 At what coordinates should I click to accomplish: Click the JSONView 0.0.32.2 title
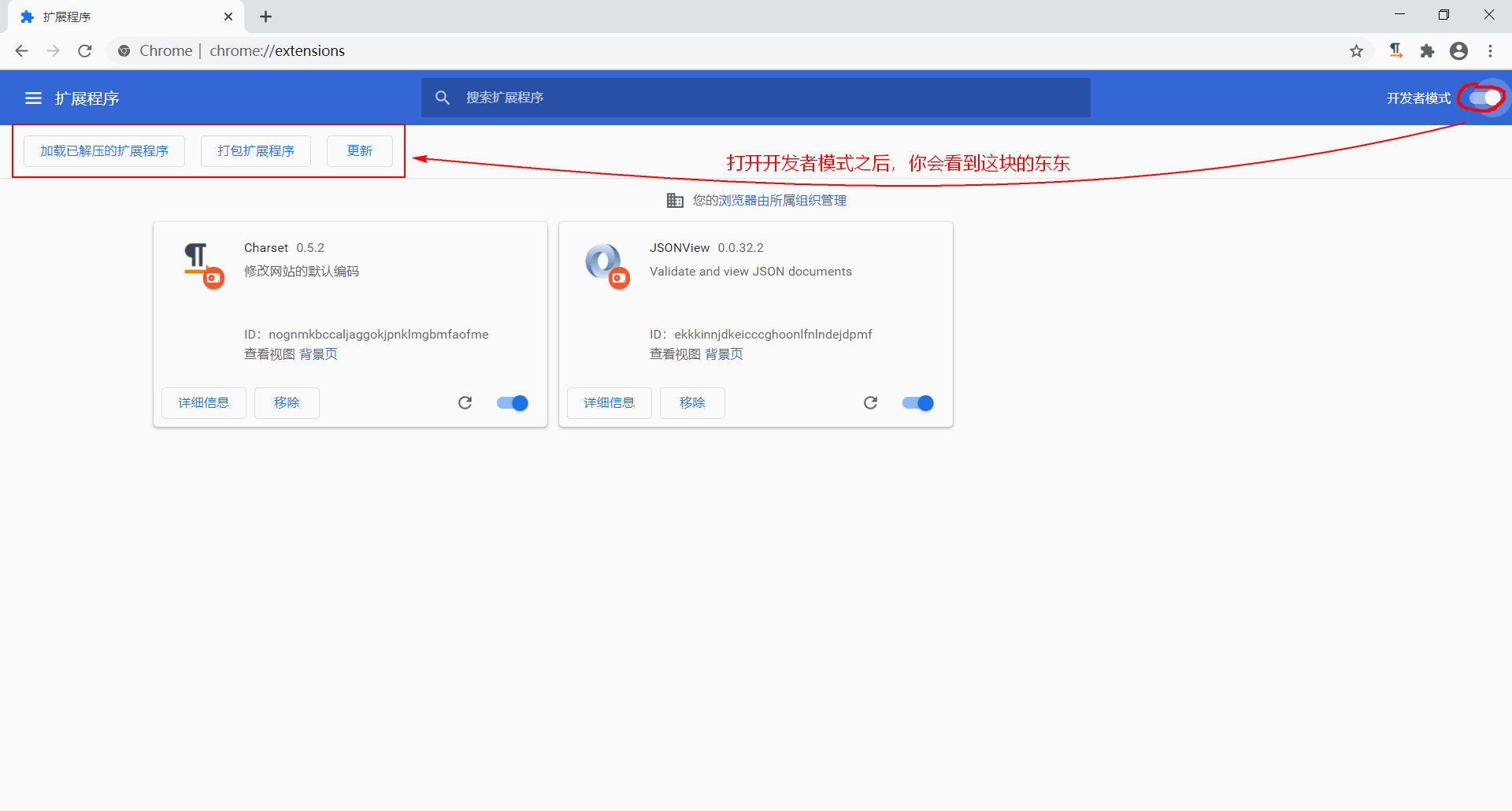click(x=706, y=248)
